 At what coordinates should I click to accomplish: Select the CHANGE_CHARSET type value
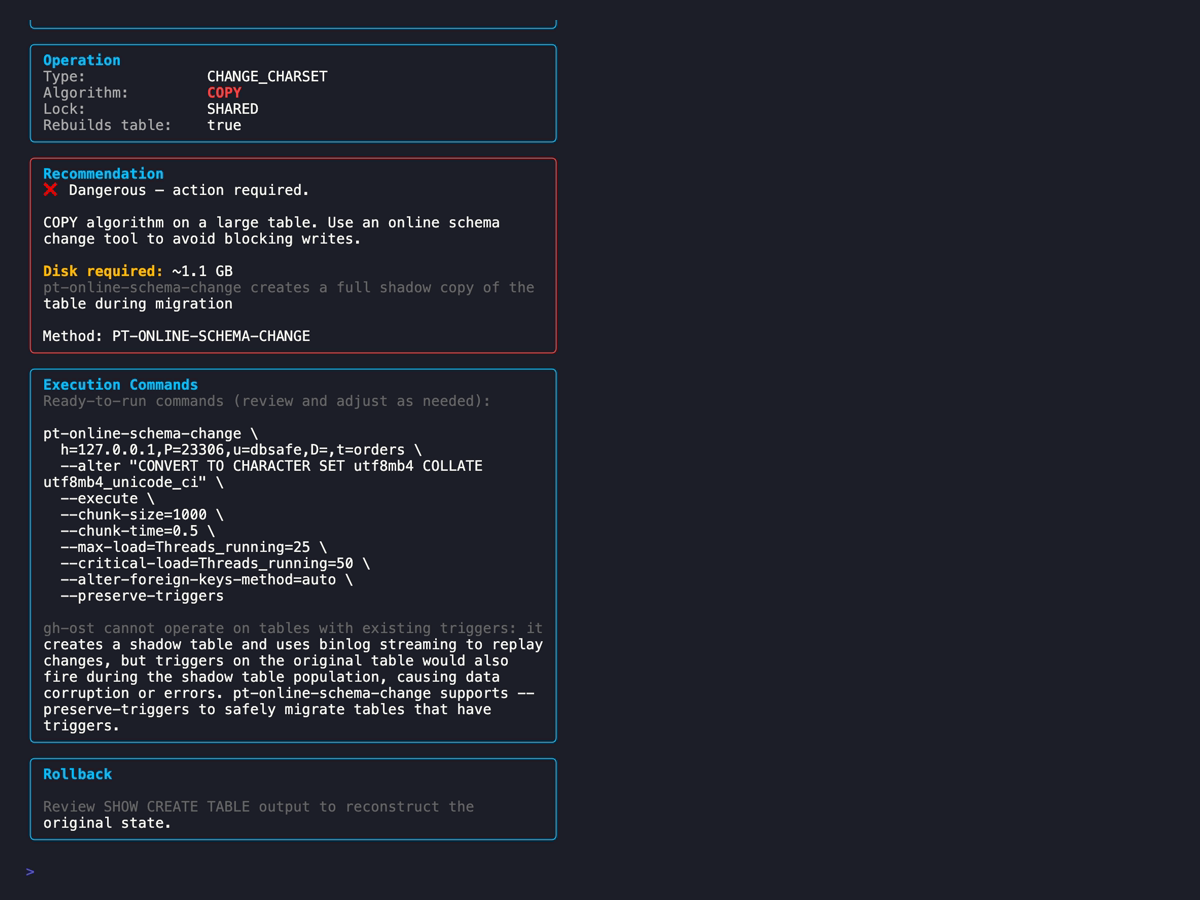[x=267, y=76]
